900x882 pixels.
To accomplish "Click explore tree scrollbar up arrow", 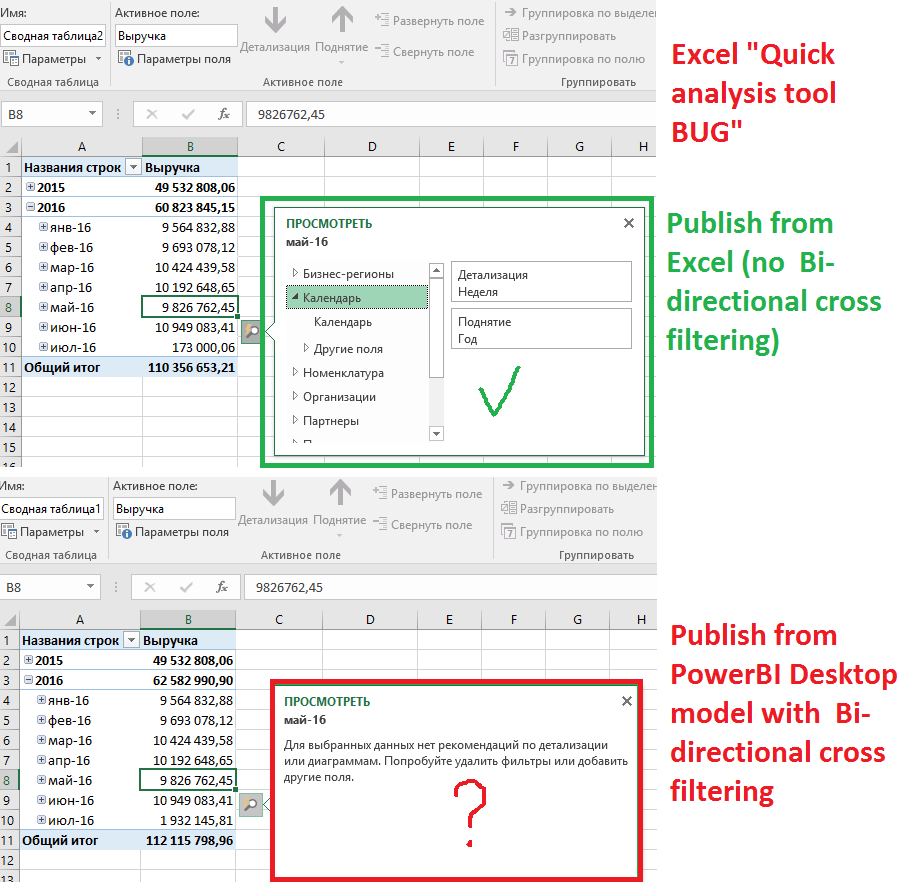I will coord(436,270).
